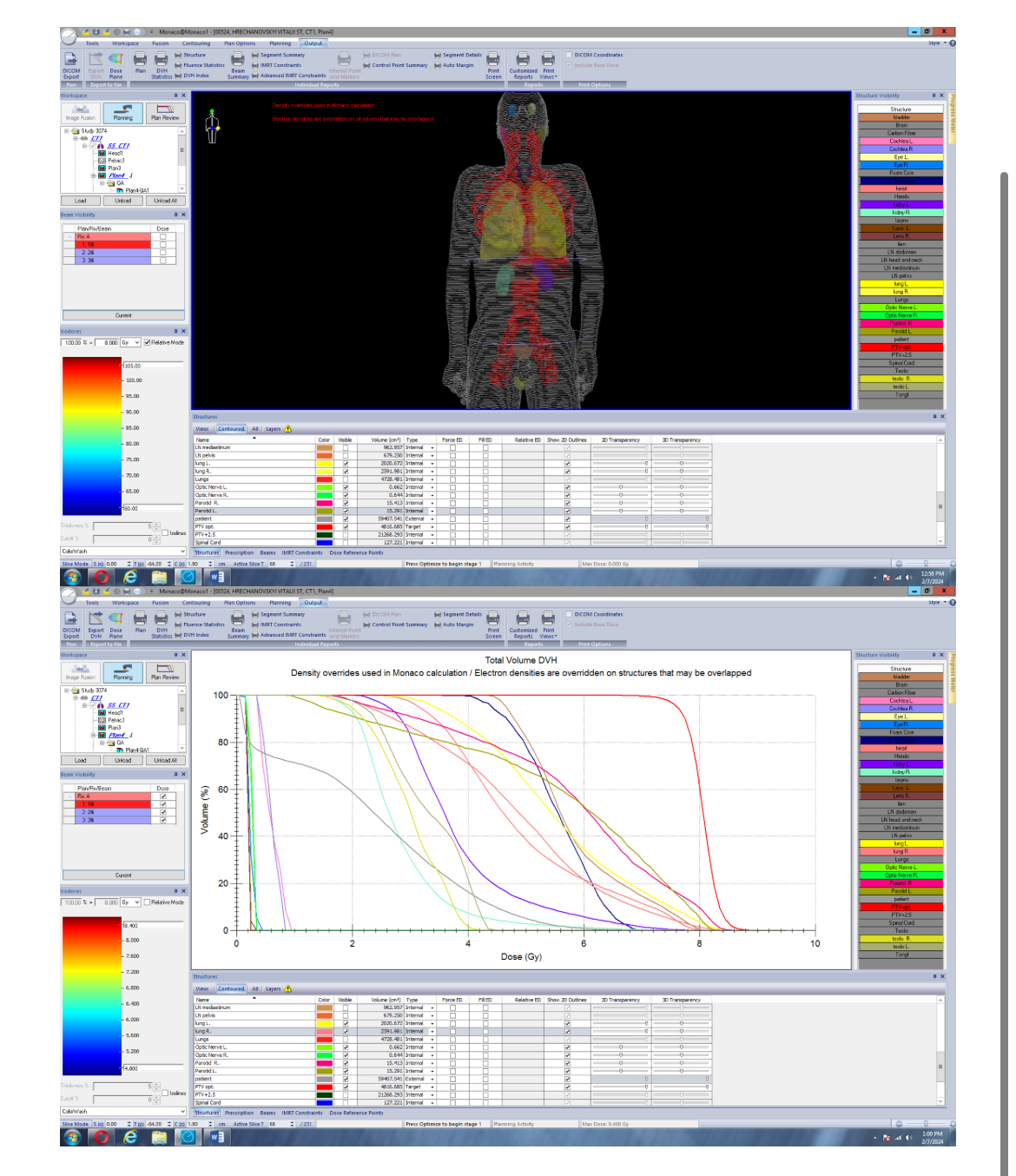Screen dimensions: 1016x1176
Task: Uncheck Relative Mode in the upper Isodoses panel
Action: tap(148, 342)
